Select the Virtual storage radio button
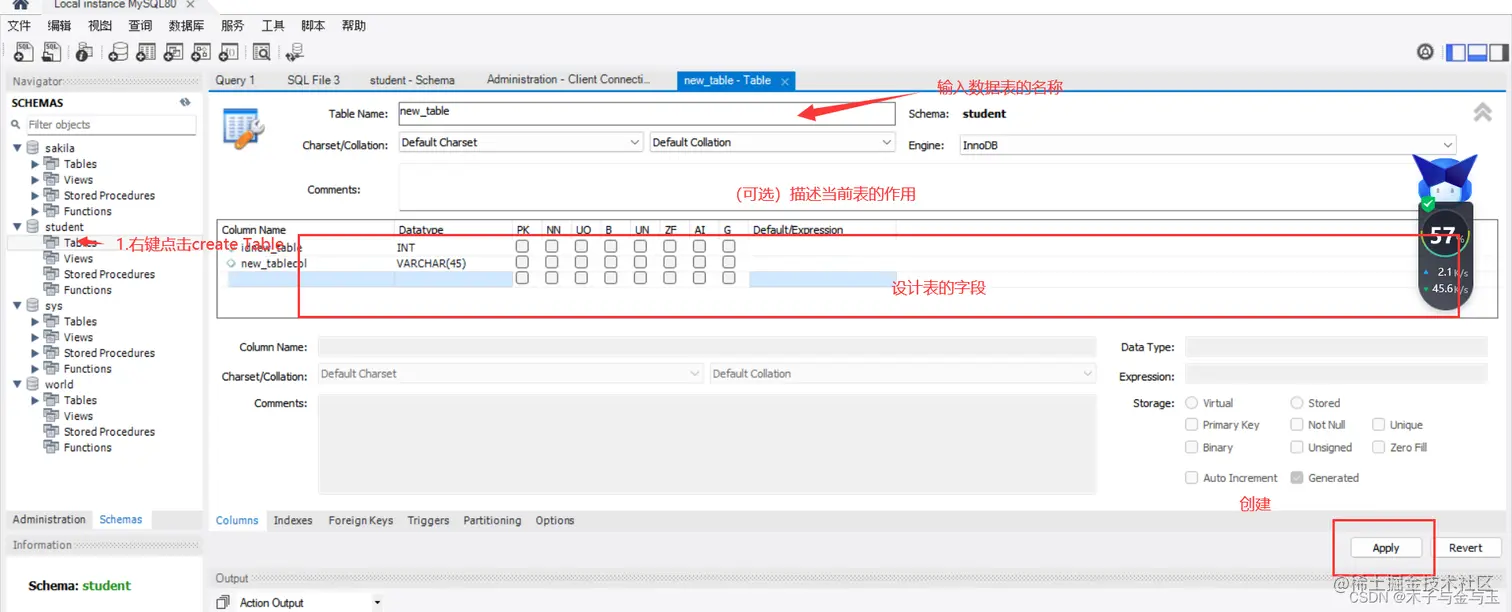1512x612 pixels. click(1191, 403)
